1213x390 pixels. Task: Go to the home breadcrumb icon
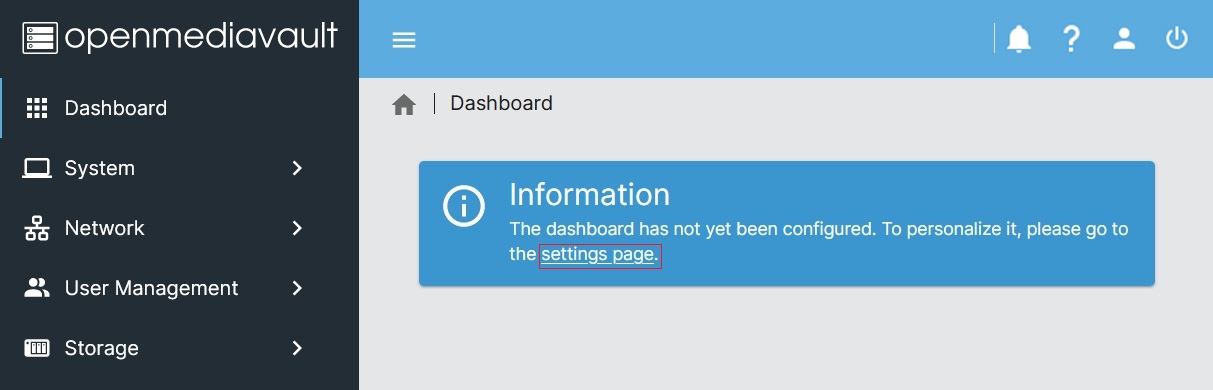(x=404, y=104)
